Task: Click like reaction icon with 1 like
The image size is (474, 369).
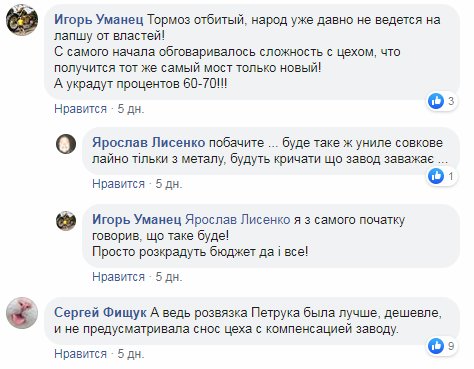Action: [x=436, y=176]
